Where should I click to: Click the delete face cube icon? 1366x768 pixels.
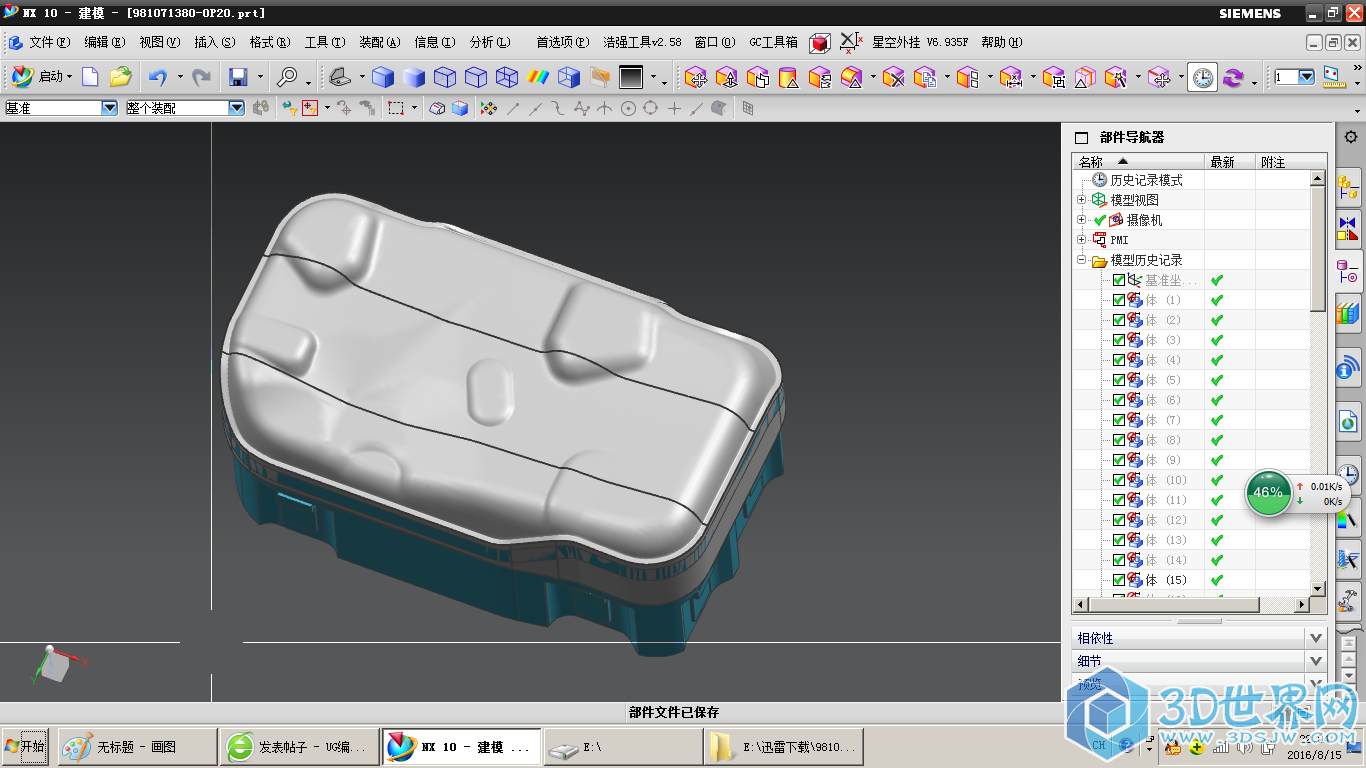893,77
